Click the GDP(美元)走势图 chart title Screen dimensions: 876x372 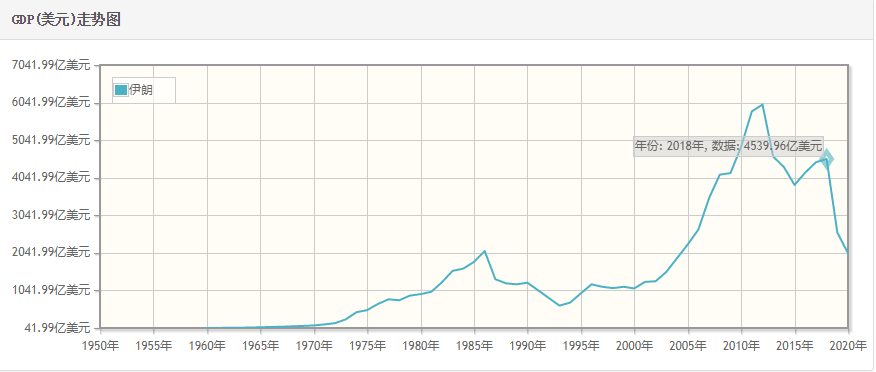pos(66,20)
